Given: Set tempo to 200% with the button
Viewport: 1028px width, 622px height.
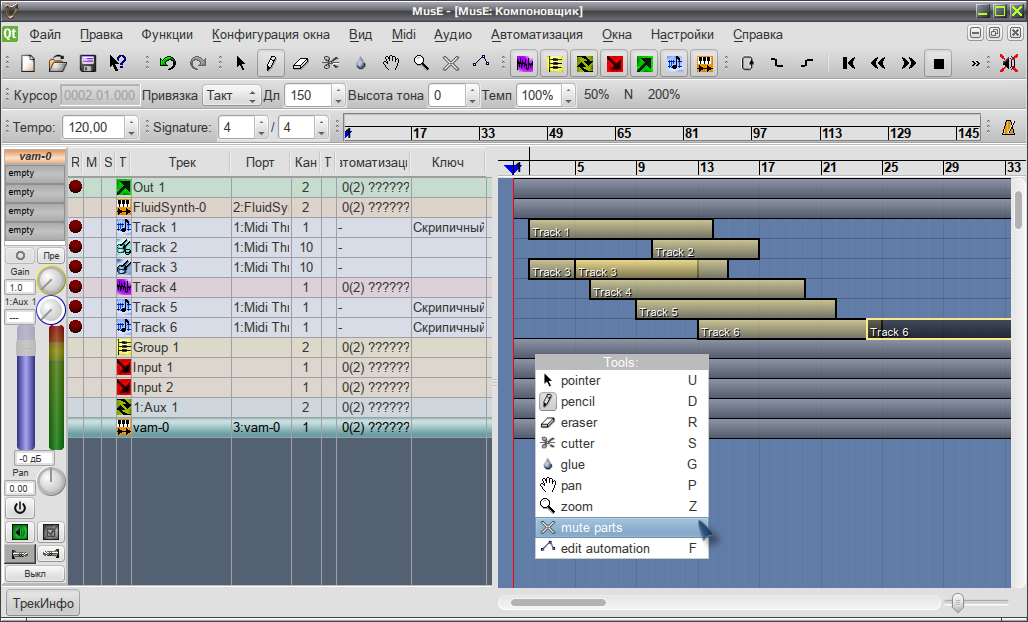Looking at the screenshot, I should click(663, 95).
